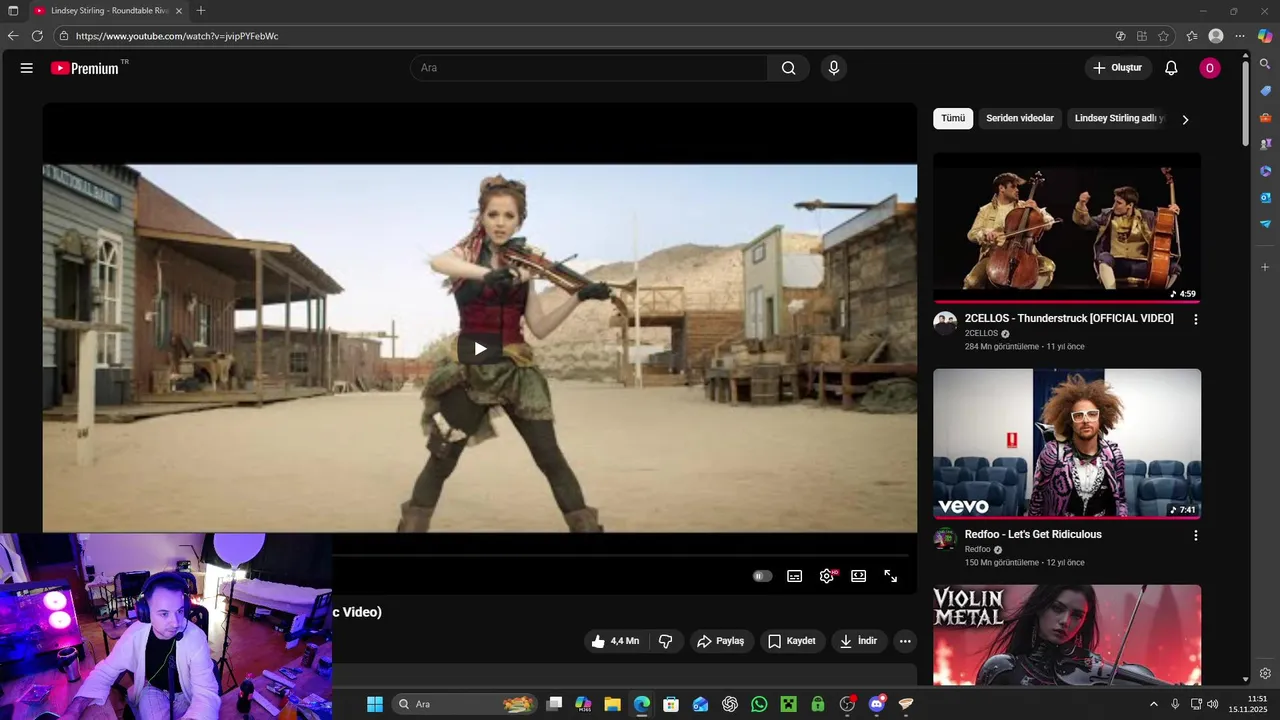Open the pink account avatar menu
Image resolution: width=1280 pixels, height=720 pixels.
[1210, 68]
